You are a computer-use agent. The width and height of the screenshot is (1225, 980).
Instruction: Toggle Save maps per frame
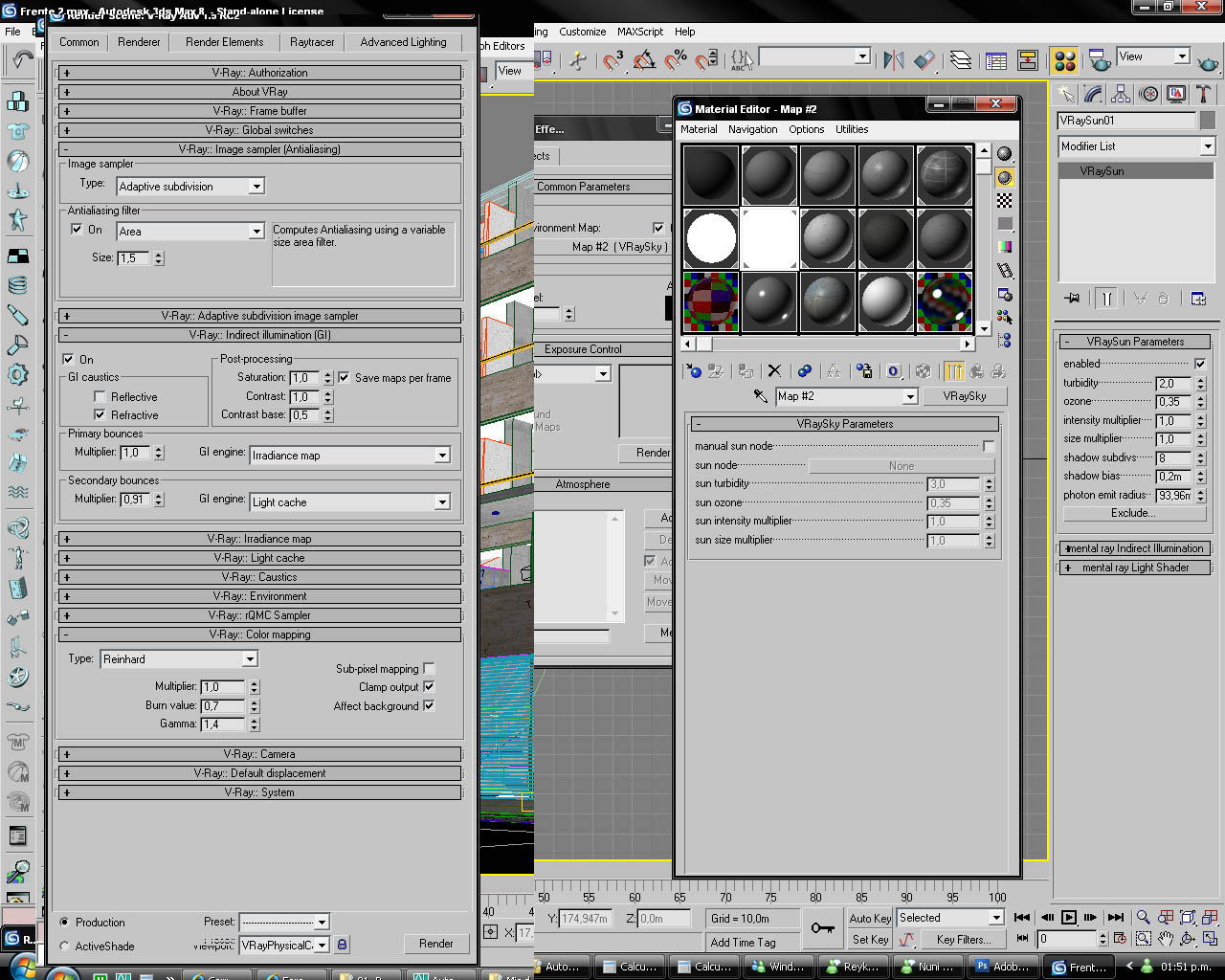point(344,377)
